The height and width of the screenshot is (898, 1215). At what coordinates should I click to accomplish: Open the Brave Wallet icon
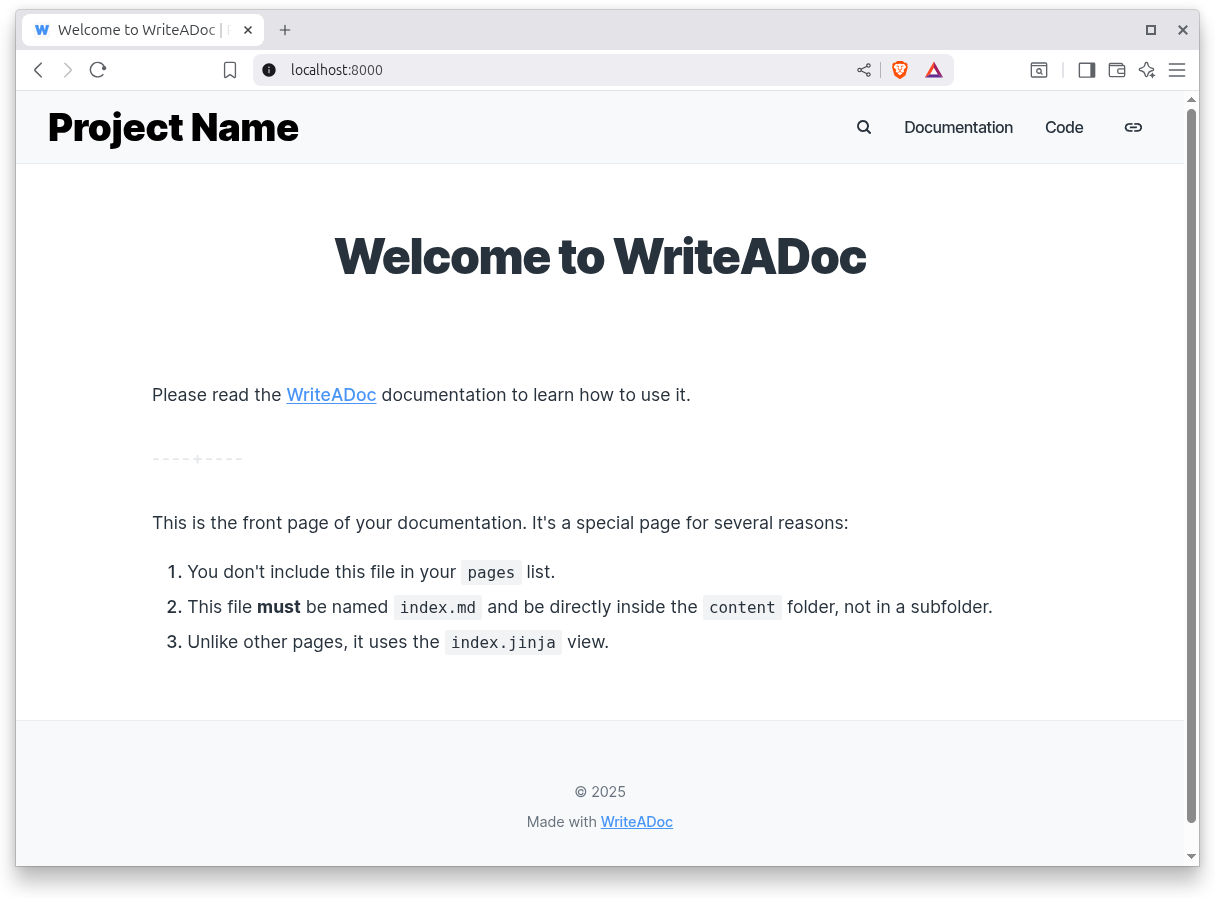(1116, 70)
